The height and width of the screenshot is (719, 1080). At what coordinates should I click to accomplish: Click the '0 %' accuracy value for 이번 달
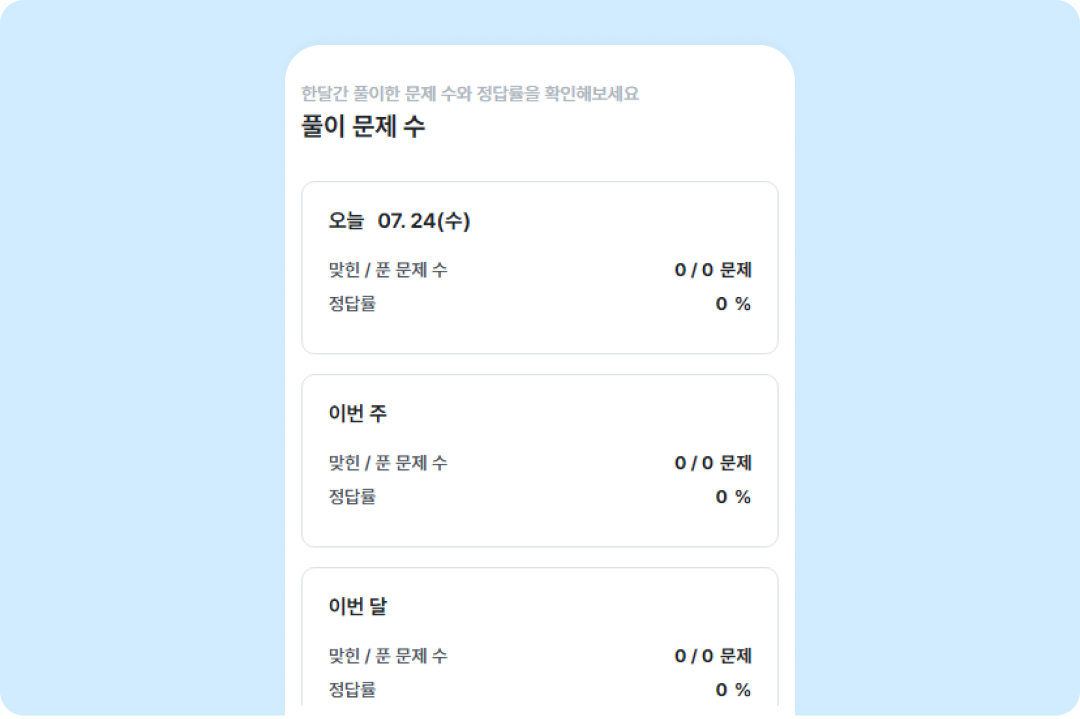[x=733, y=690]
